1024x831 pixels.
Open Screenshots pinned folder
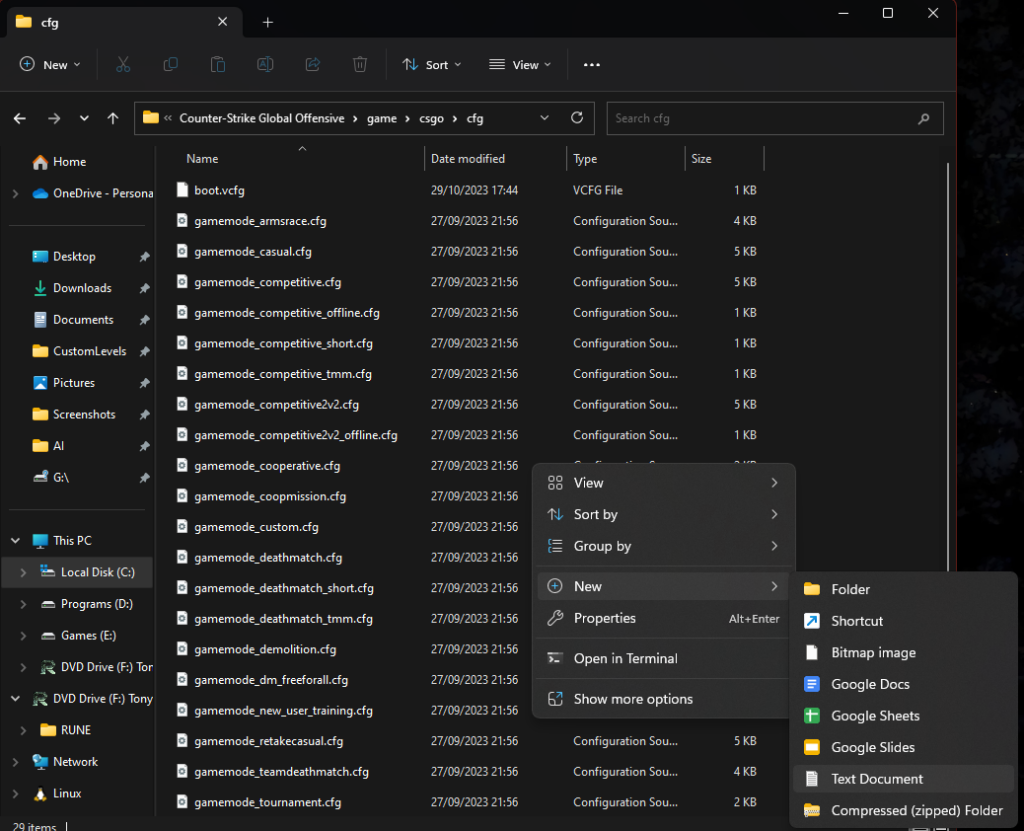pyautogui.click(x=84, y=415)
